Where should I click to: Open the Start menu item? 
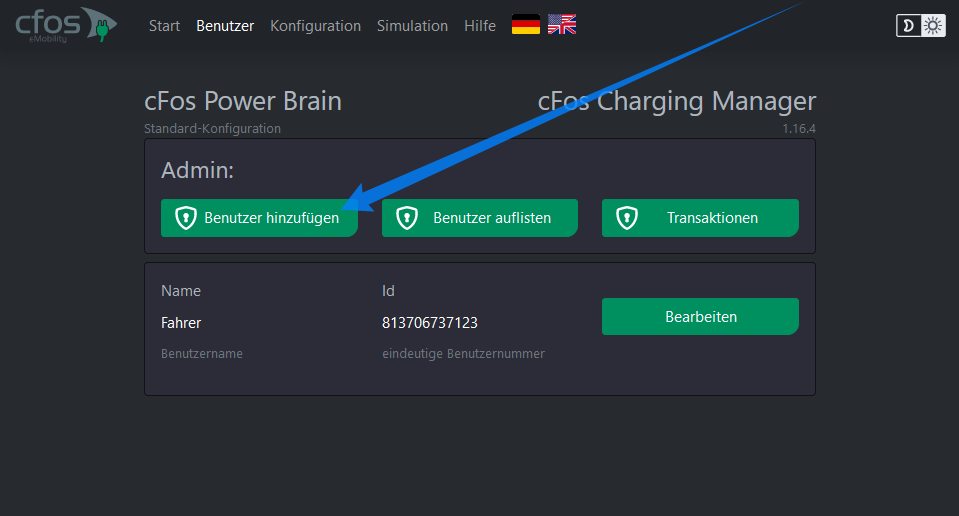[x=164, y=26]
